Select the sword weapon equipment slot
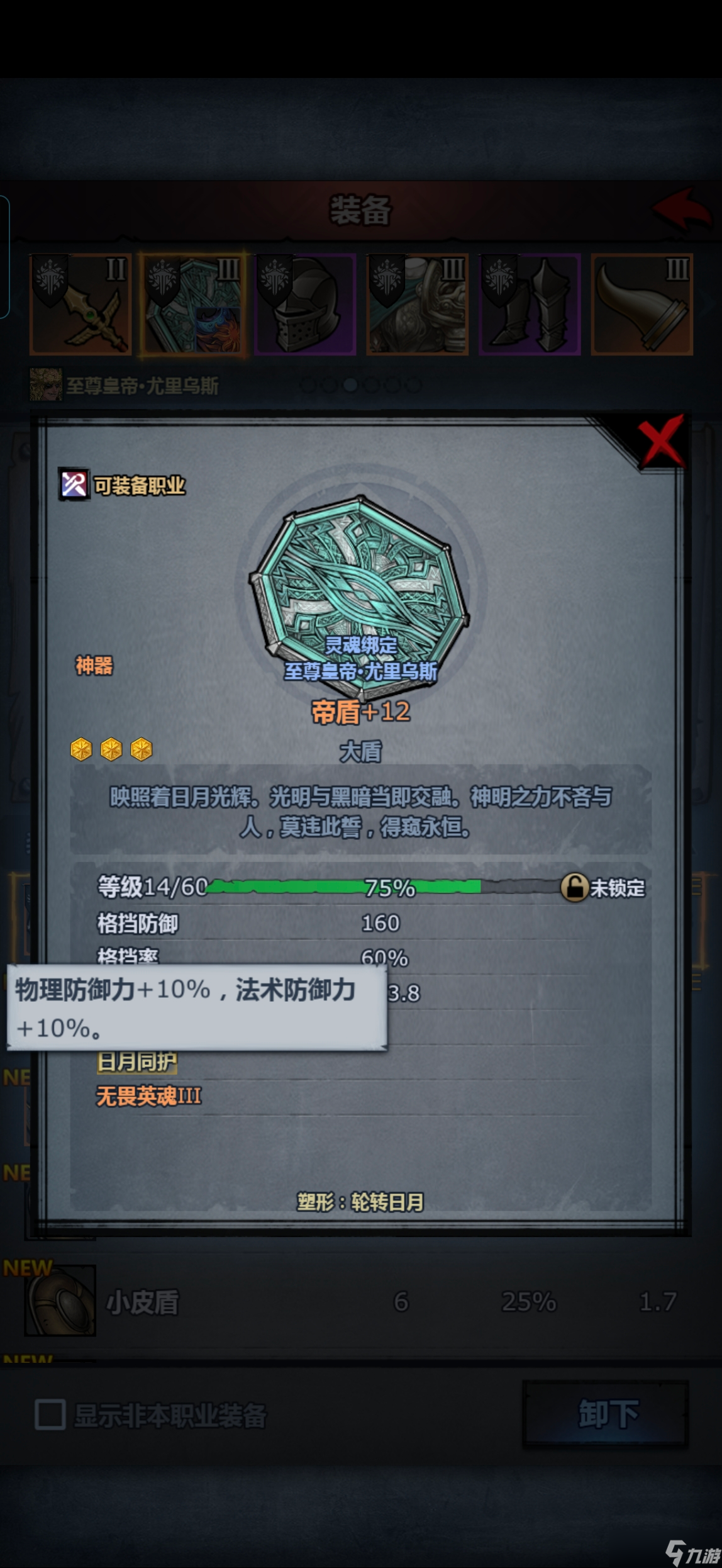Viewport: 722px width, 1568px height. click(81, 305)
